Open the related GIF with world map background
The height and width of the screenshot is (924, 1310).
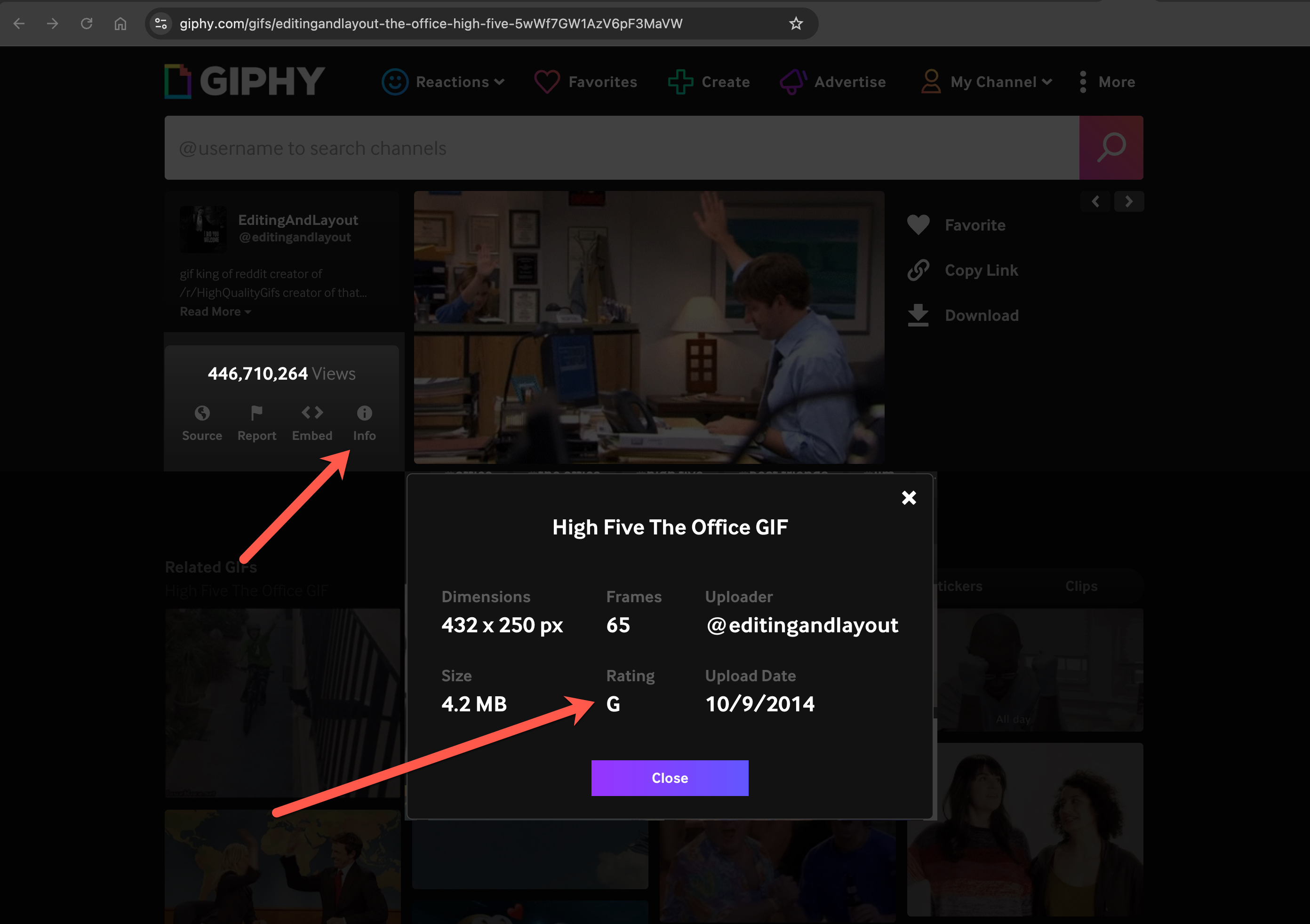tap(282, 867)
